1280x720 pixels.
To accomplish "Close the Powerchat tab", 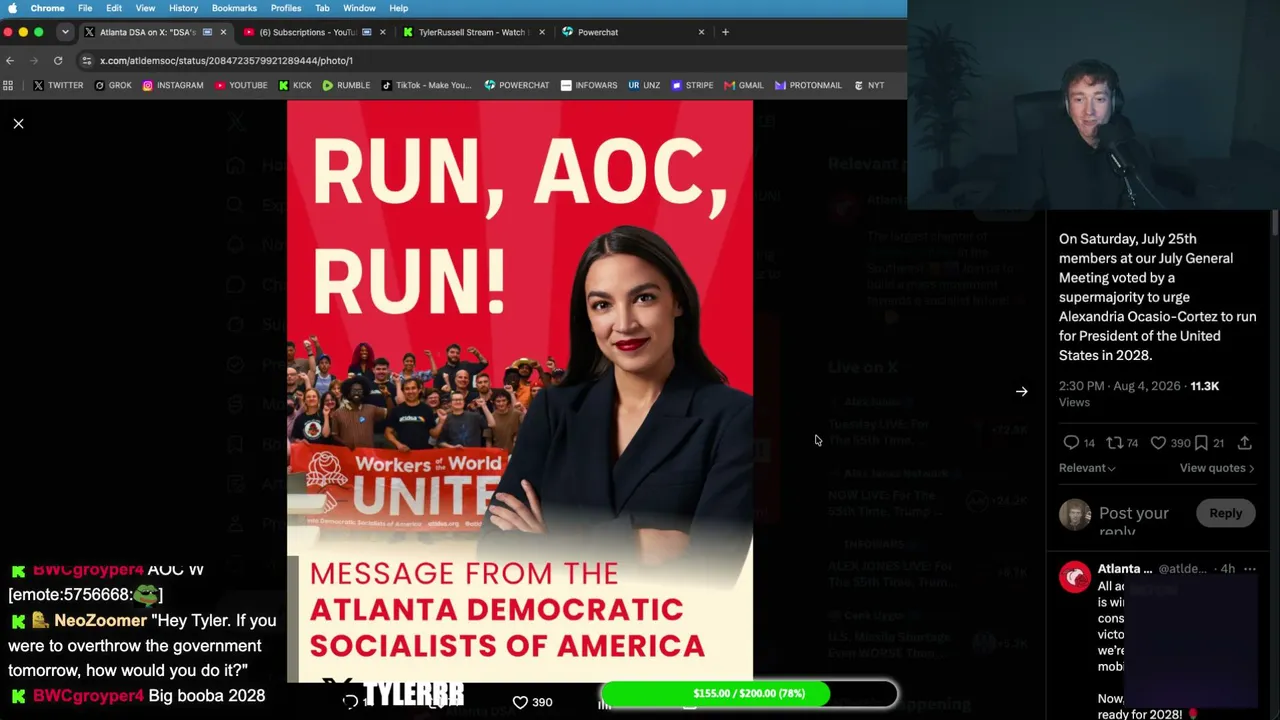I will (x=701, y=32).
